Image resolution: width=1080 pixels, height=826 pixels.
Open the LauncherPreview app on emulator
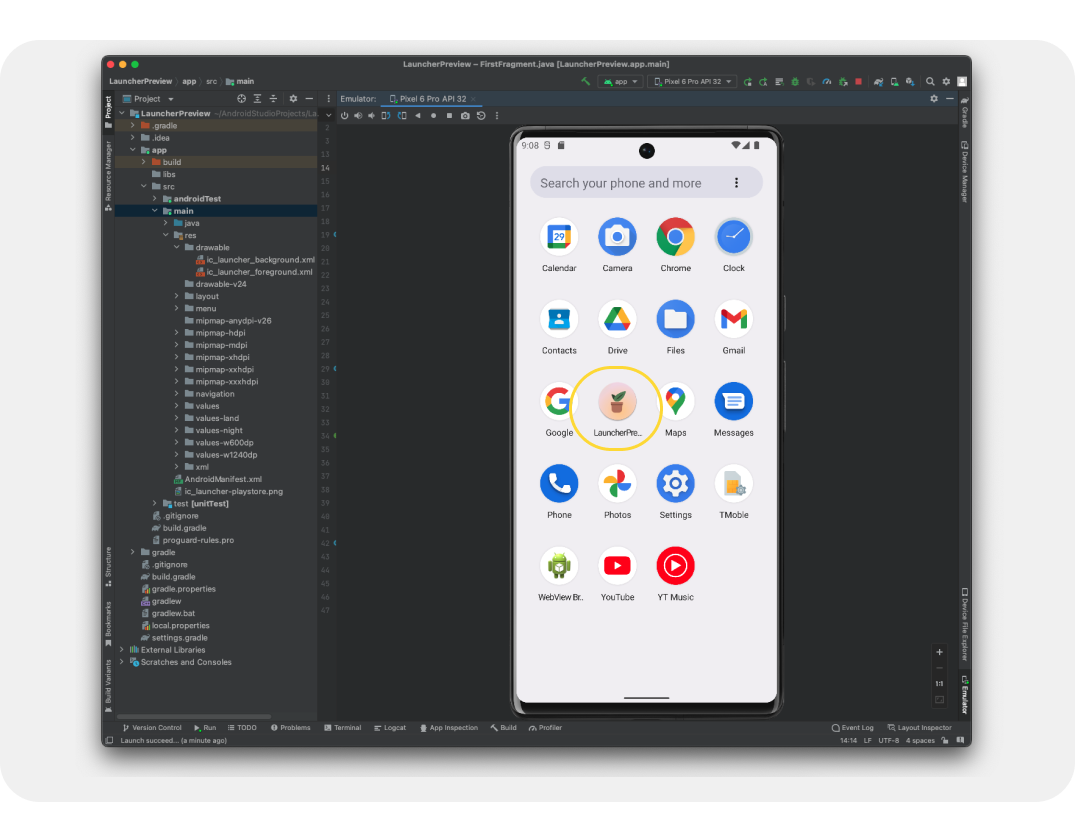tap(617, 403)
